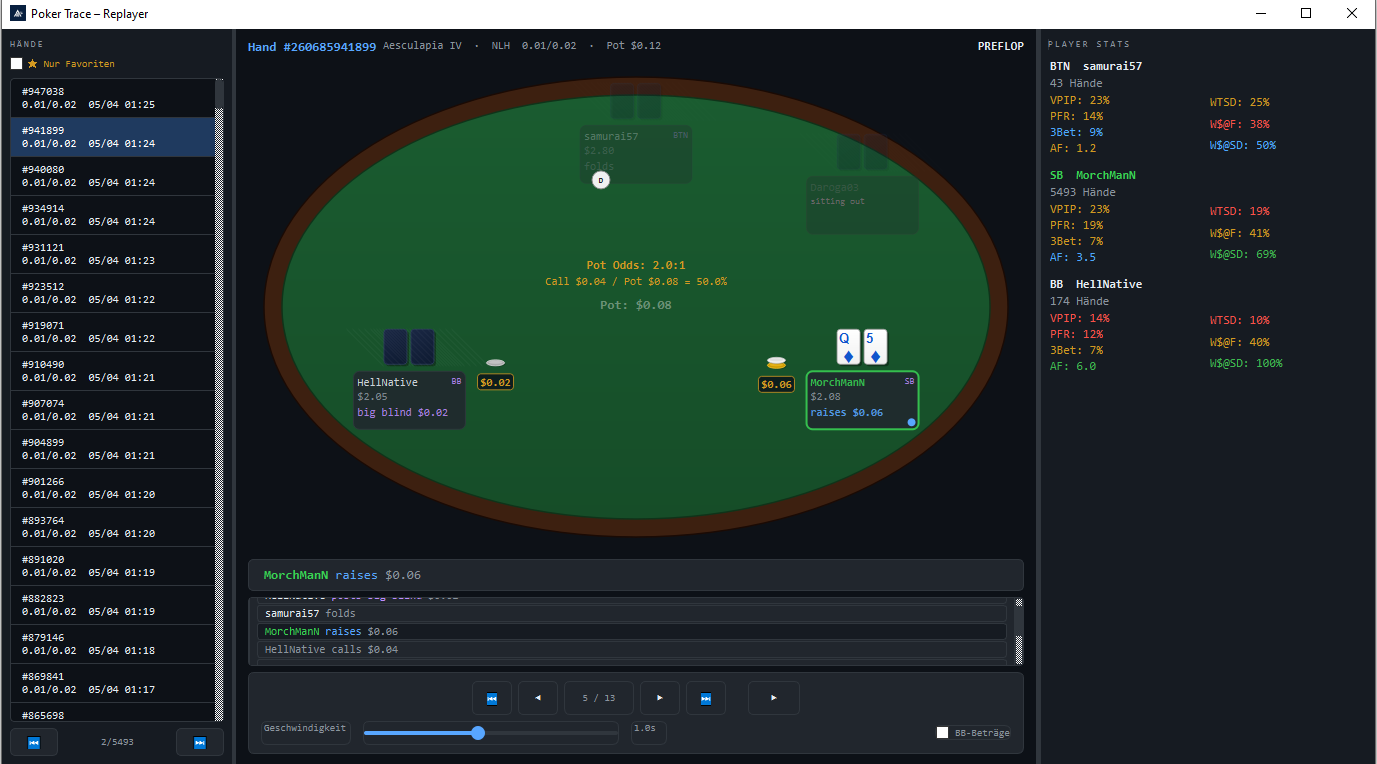Select the 'HellNative calls $0.04' log entry

pyautogui.click(x=631, y=650)
